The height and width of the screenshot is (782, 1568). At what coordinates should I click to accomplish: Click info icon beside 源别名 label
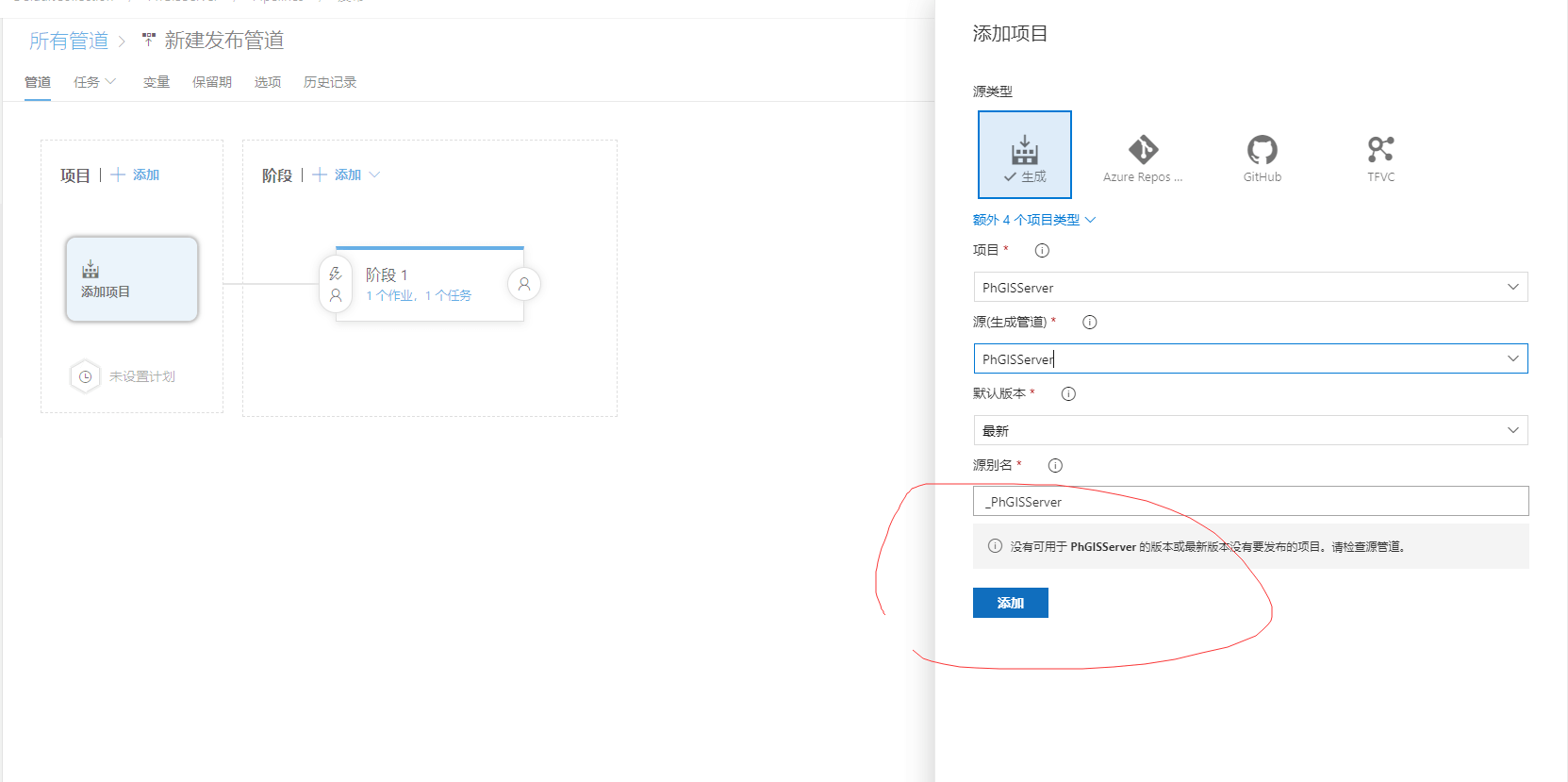[1055, 466]
